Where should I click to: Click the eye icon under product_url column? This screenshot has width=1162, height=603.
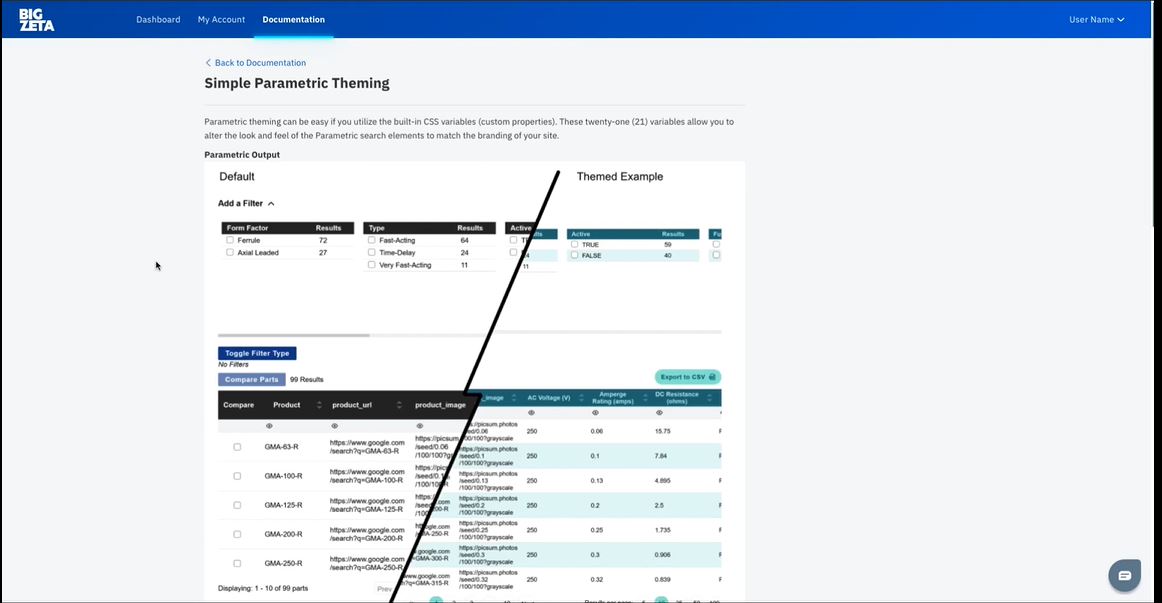point(334,426)
